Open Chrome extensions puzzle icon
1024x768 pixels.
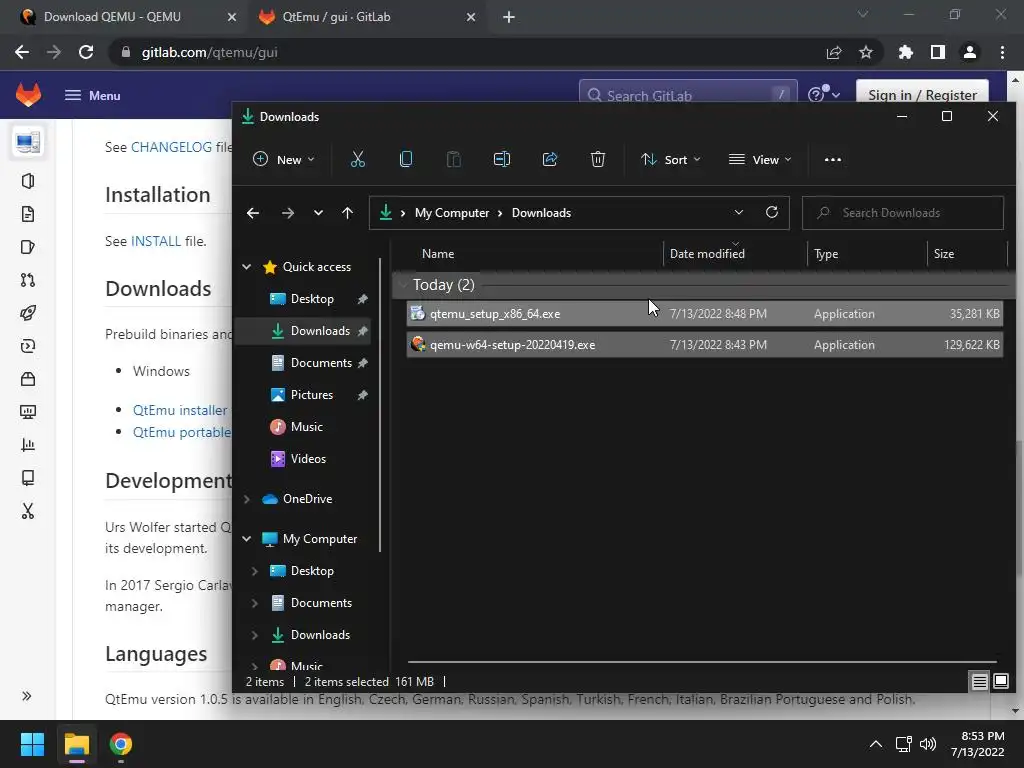point(906,52)
